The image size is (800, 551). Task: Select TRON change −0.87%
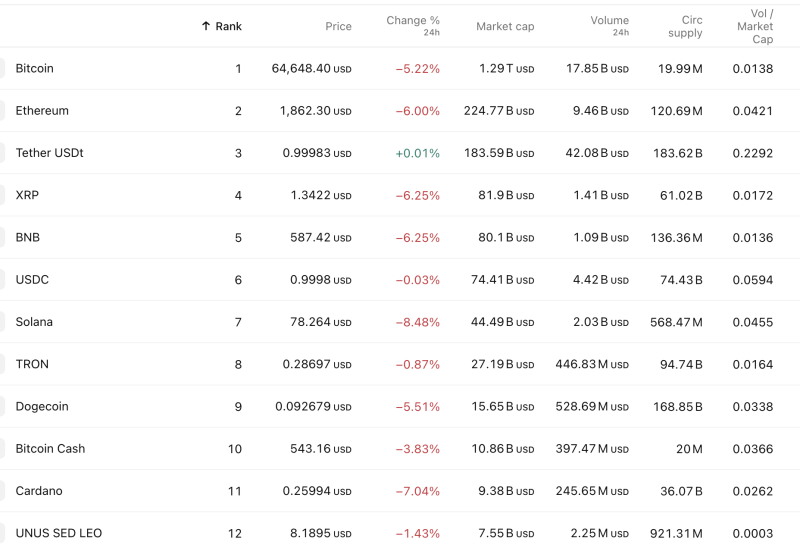(417, 364)
